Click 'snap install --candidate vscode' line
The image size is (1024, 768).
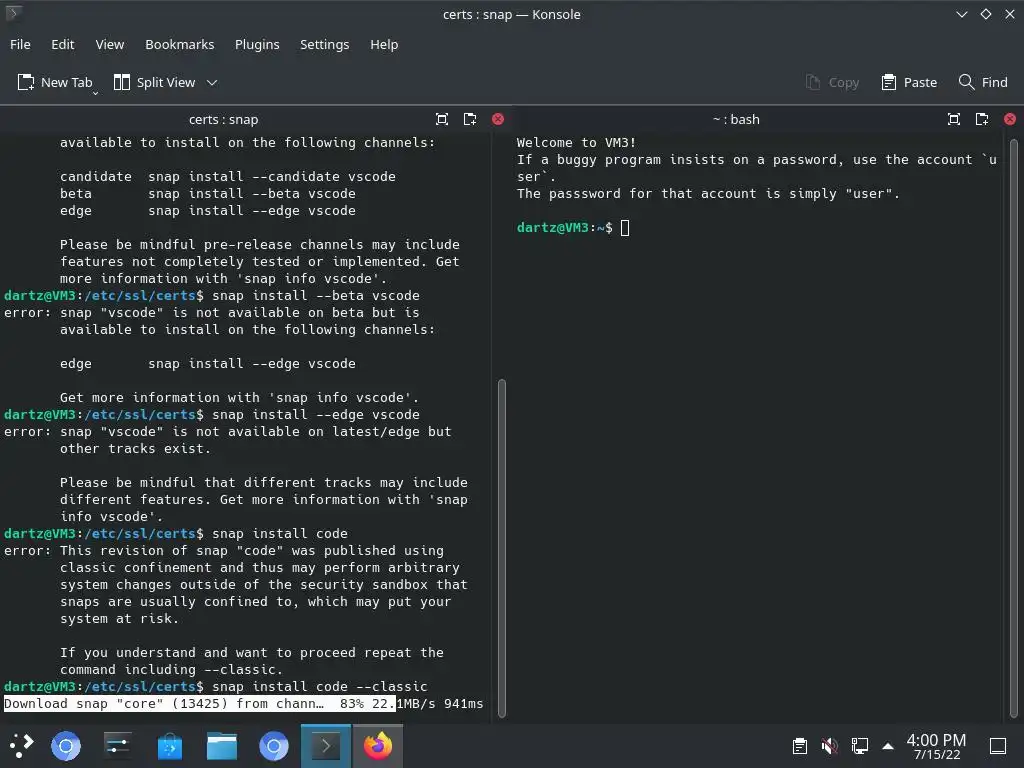pyautogui.click(x=272, y=176)
